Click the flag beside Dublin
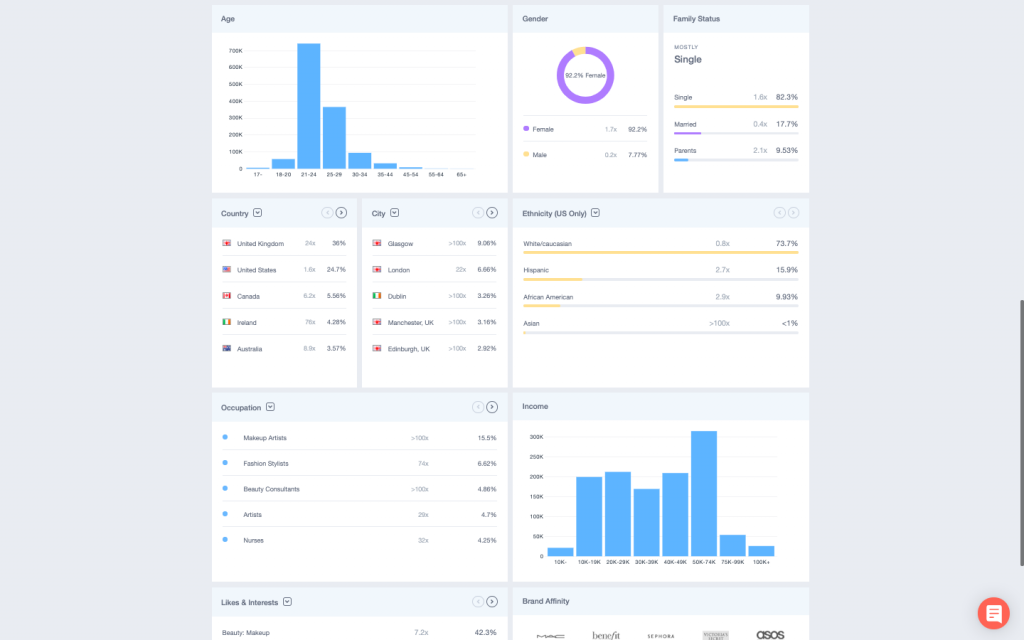Screen dimensions: 1024x640 click(377, 296)
